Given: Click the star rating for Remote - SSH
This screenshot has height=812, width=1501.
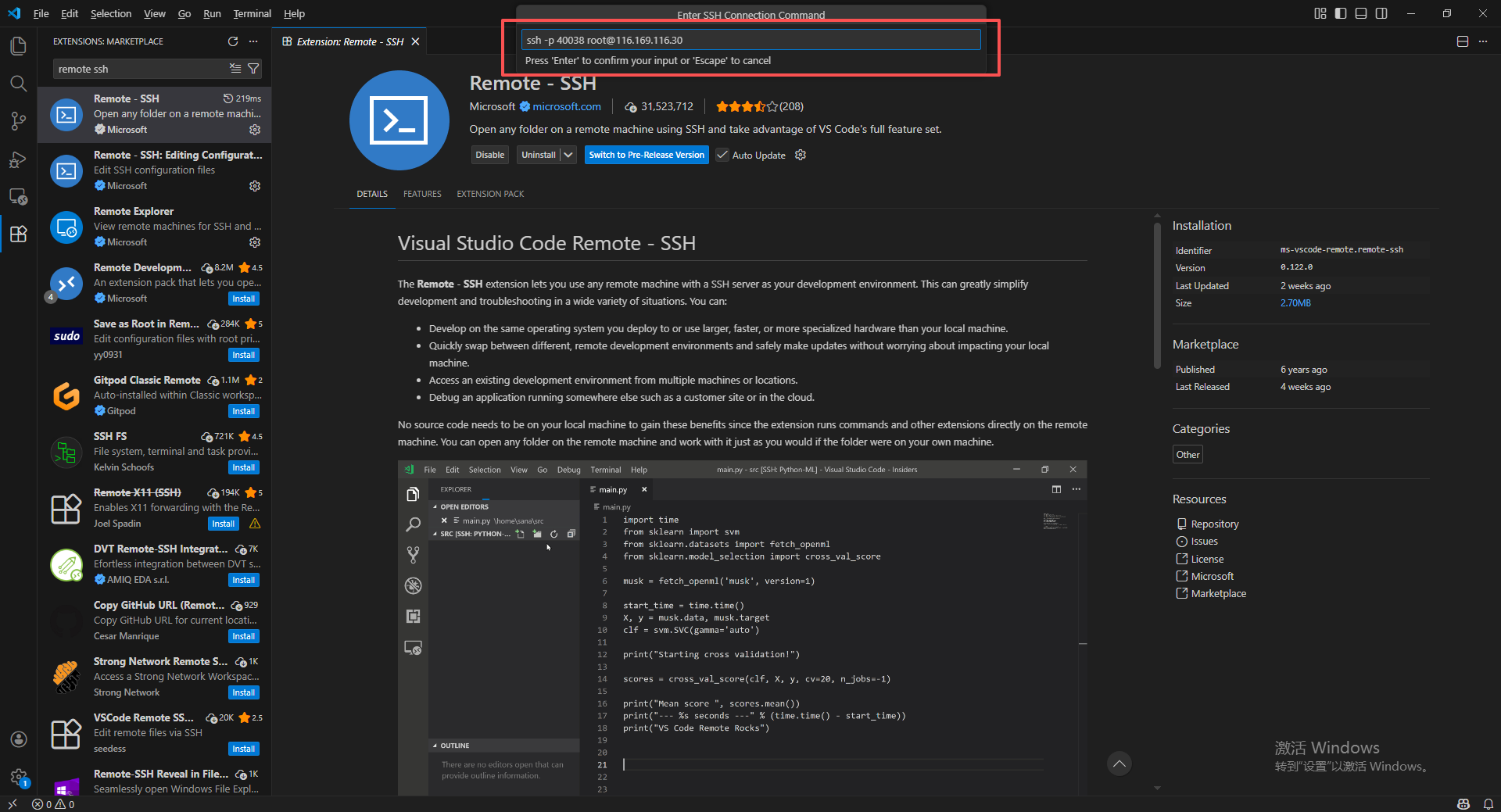Looking at the screenshot, I should click(759, 106).
